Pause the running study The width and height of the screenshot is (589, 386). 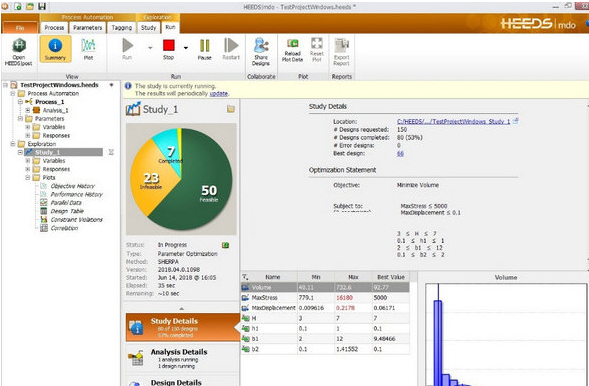click(205, 49)
